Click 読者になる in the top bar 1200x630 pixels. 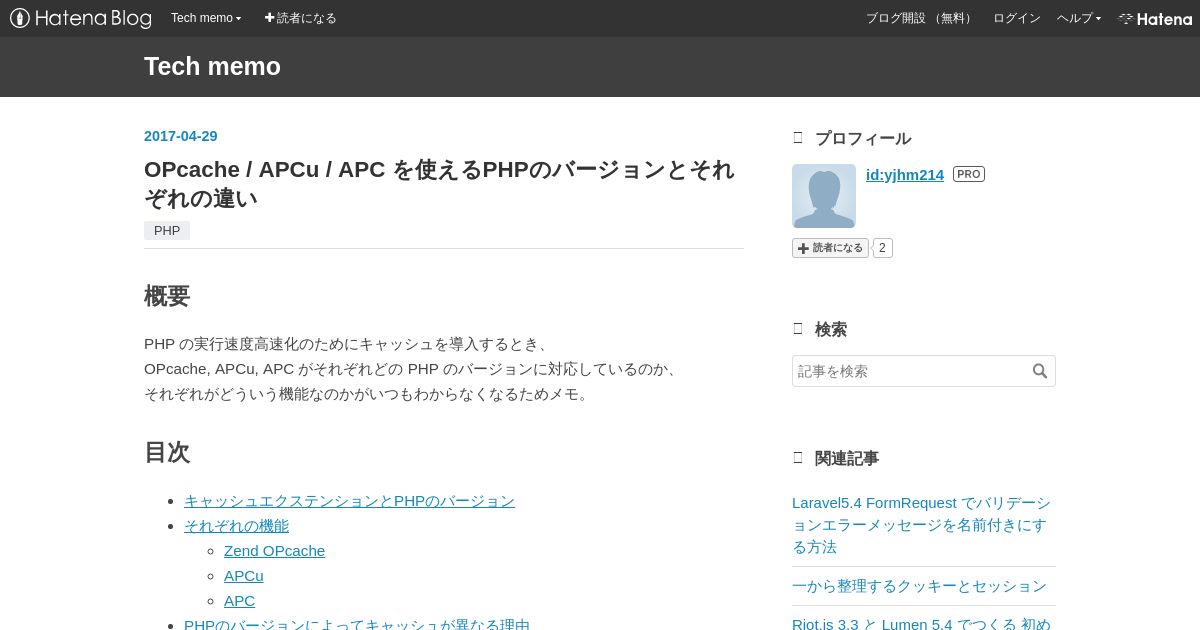300,18
